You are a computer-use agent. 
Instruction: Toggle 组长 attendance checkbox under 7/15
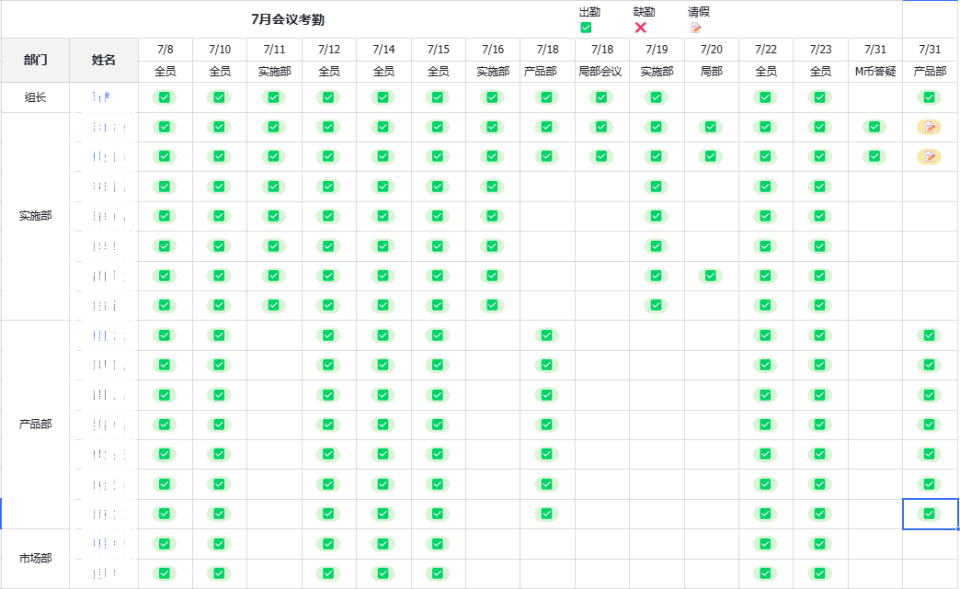(x=437, y=97)
